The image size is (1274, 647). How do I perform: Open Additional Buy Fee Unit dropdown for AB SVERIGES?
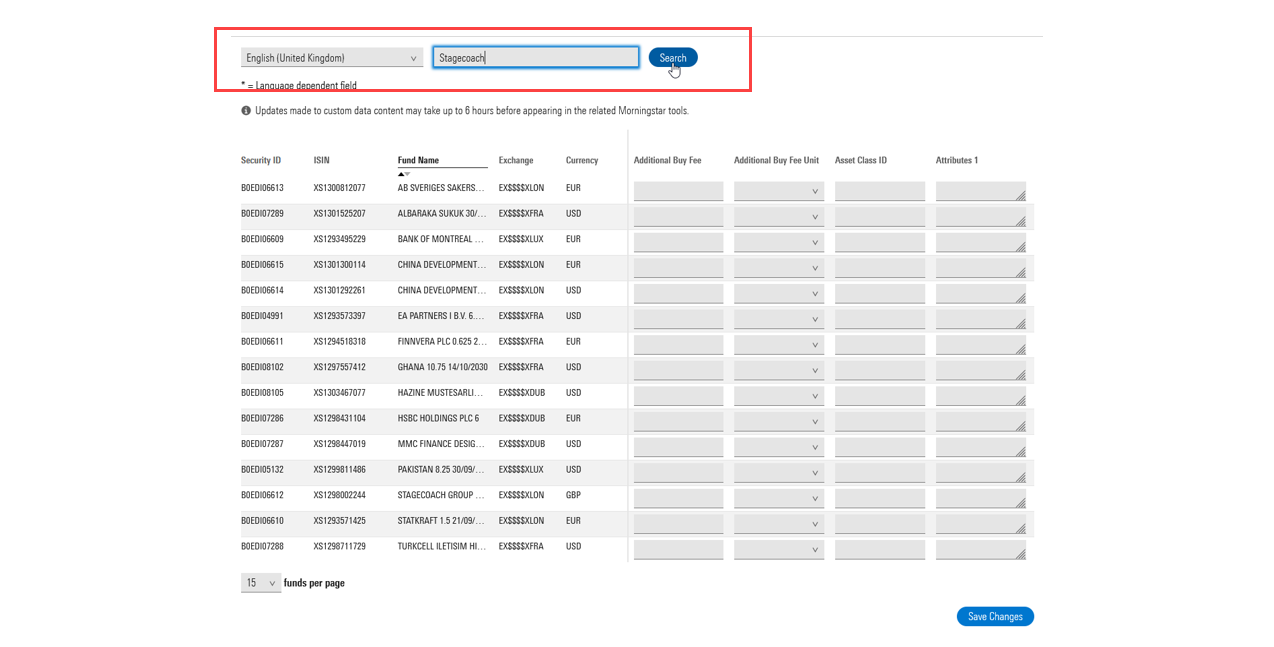click(779, 191)
